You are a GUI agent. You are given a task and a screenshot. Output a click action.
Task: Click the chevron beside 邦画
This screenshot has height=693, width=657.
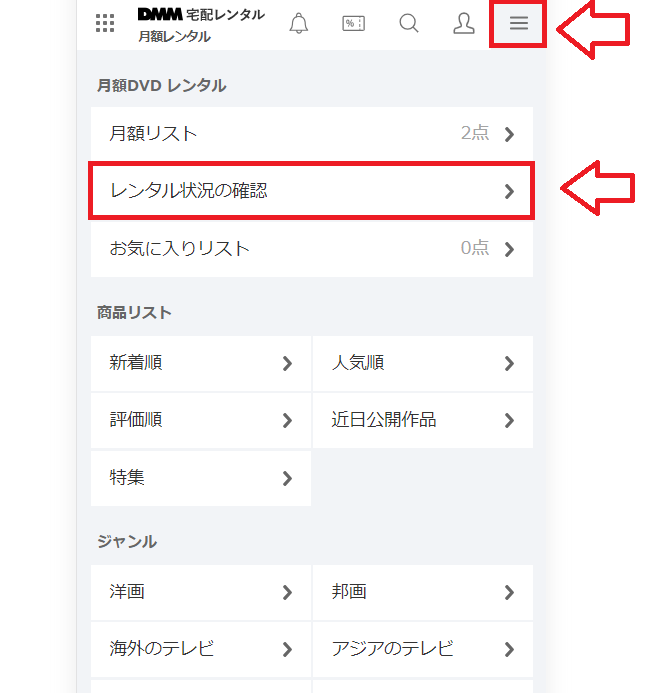coord(509,593)
